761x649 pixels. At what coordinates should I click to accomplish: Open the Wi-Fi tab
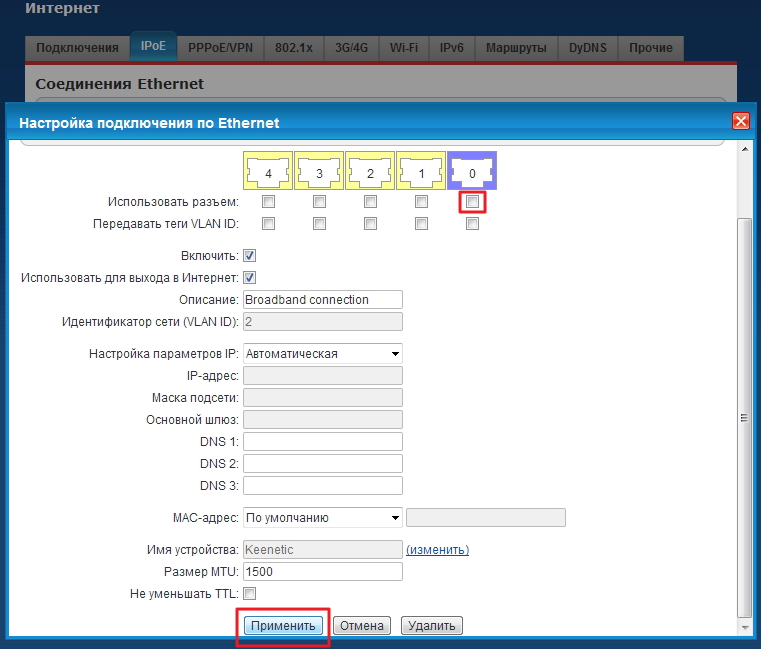[404, 47]
